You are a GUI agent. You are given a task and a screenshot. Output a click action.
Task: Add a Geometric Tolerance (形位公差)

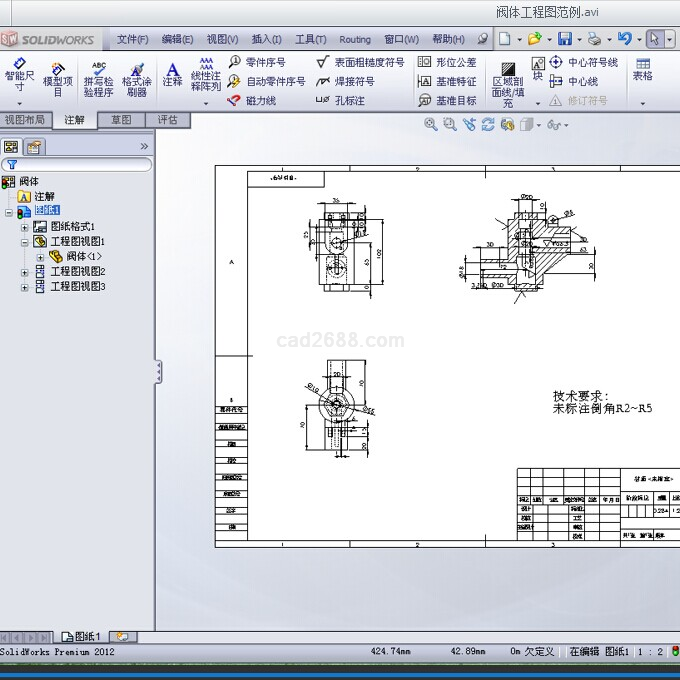pyautogui.click(x=447, y=62)
